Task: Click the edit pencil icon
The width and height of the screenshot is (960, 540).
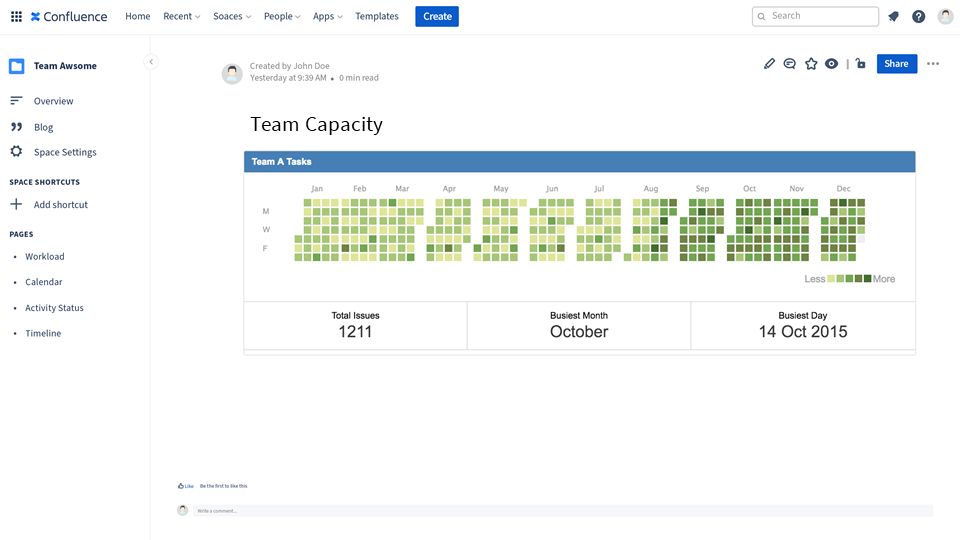Action: (x=770, y=64)
